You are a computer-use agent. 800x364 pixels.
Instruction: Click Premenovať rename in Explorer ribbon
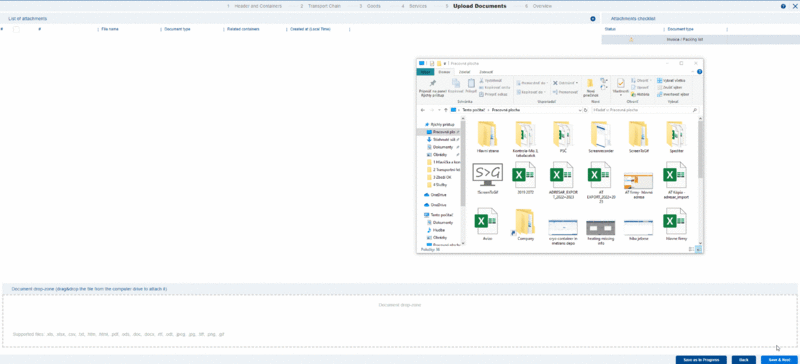564,92
